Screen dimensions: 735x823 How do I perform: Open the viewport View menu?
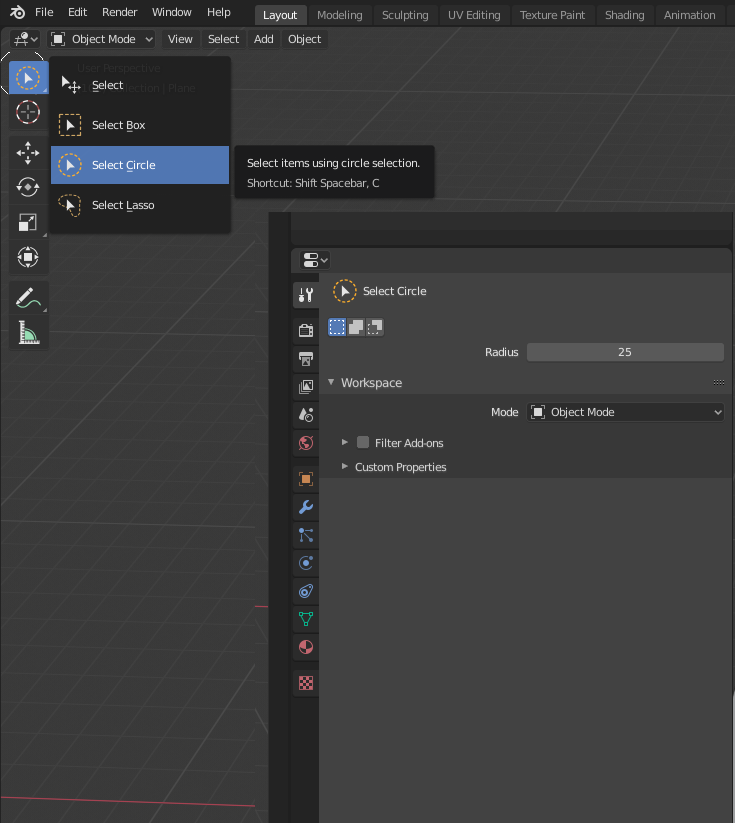(x=180, y=39)
